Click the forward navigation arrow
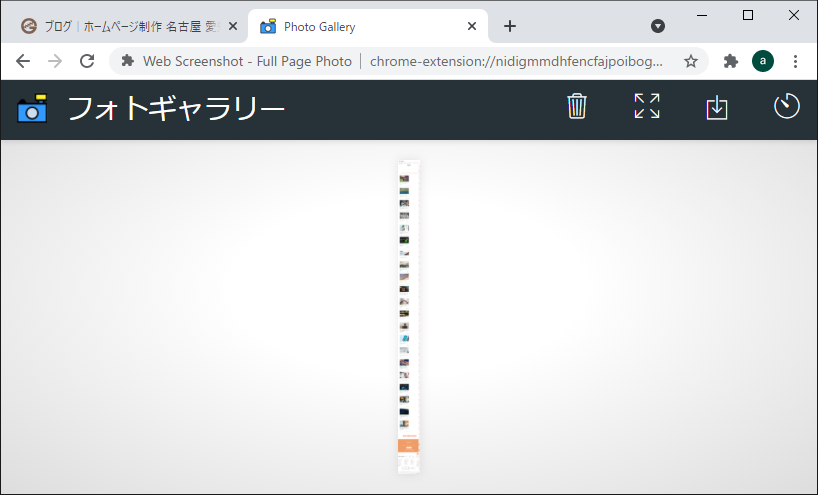This screenshot has width=818, height=495. (55, 61)
